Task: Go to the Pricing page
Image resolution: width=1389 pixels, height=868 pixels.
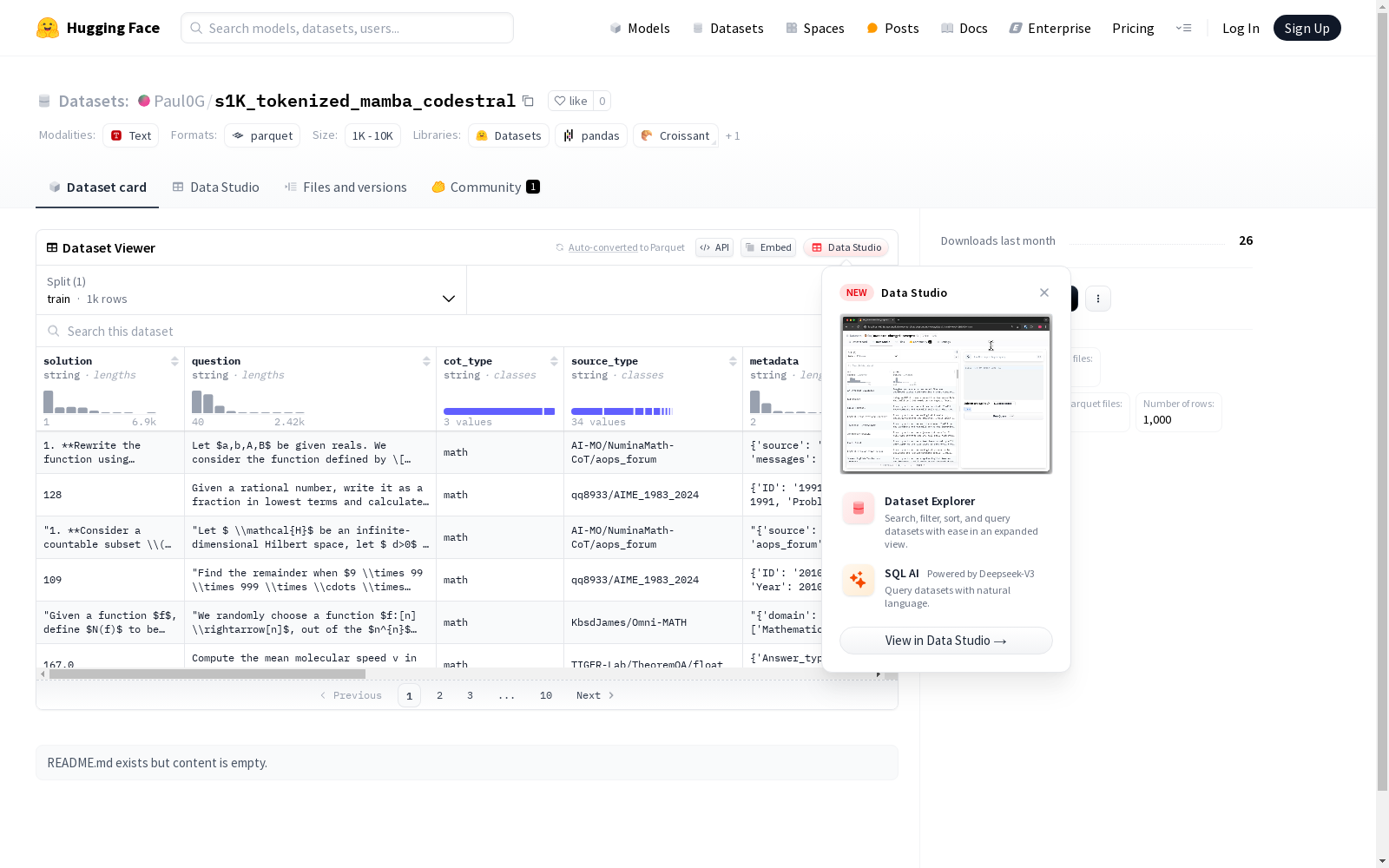Action: pos(1133,28)
